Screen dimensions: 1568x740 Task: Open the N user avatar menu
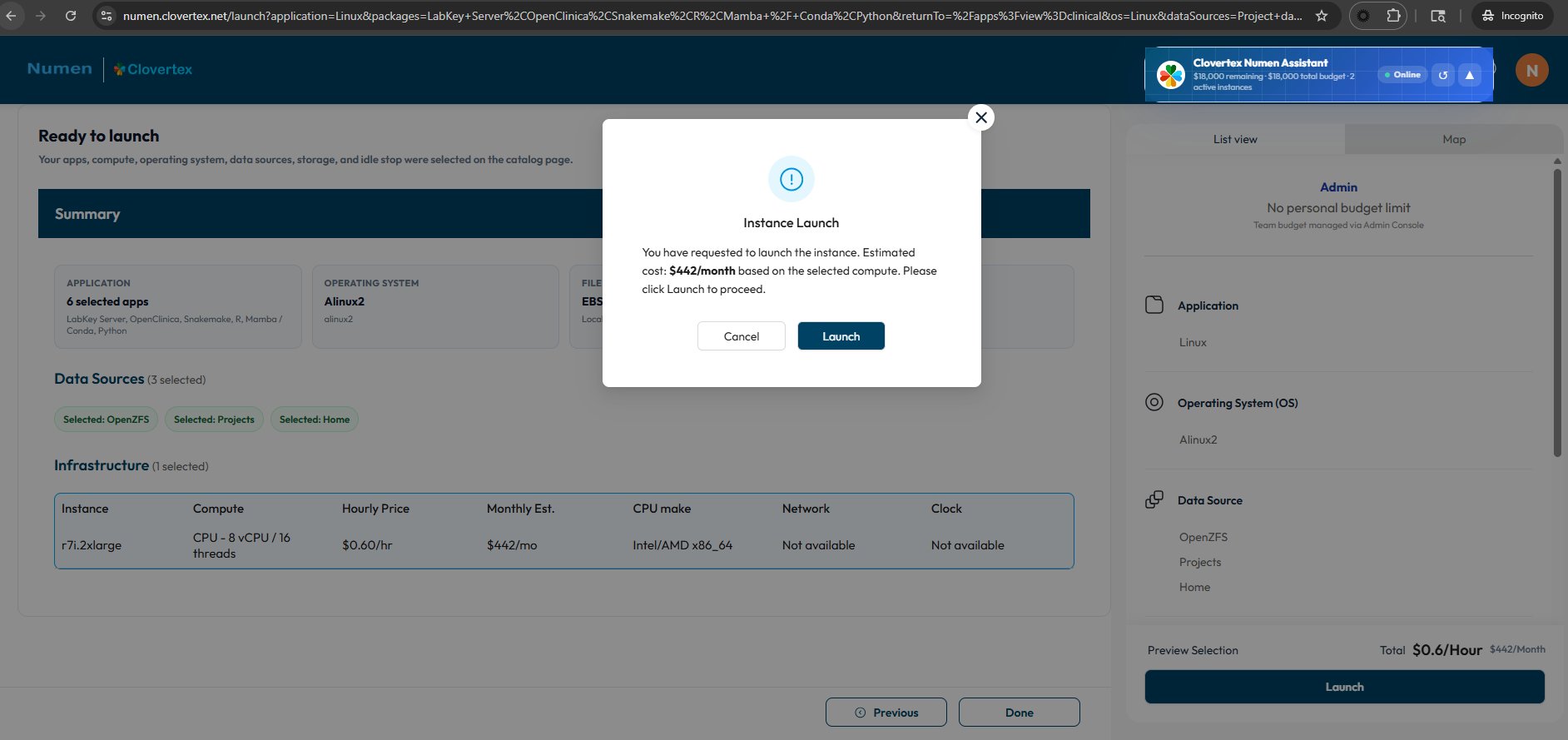[1531, 70]
